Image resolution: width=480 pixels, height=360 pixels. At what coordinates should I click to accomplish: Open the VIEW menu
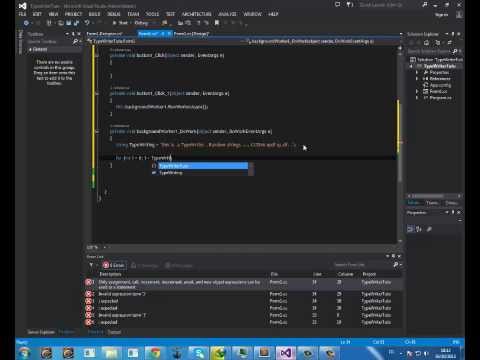coord(53,14)
